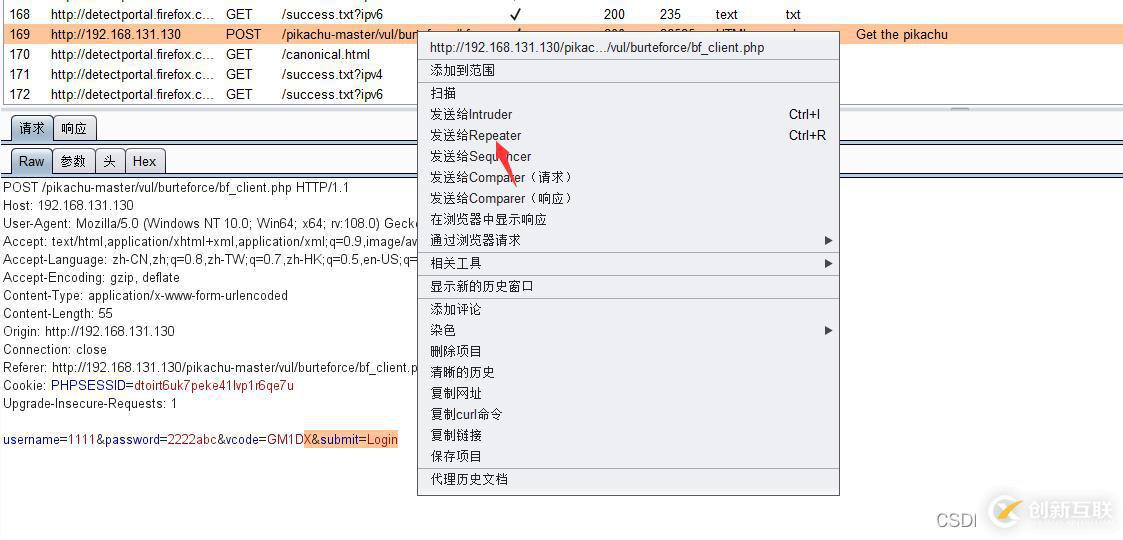Screen dimensions: 1123x540
Task: Send the request to Repeater
Action: click(628, 135)
